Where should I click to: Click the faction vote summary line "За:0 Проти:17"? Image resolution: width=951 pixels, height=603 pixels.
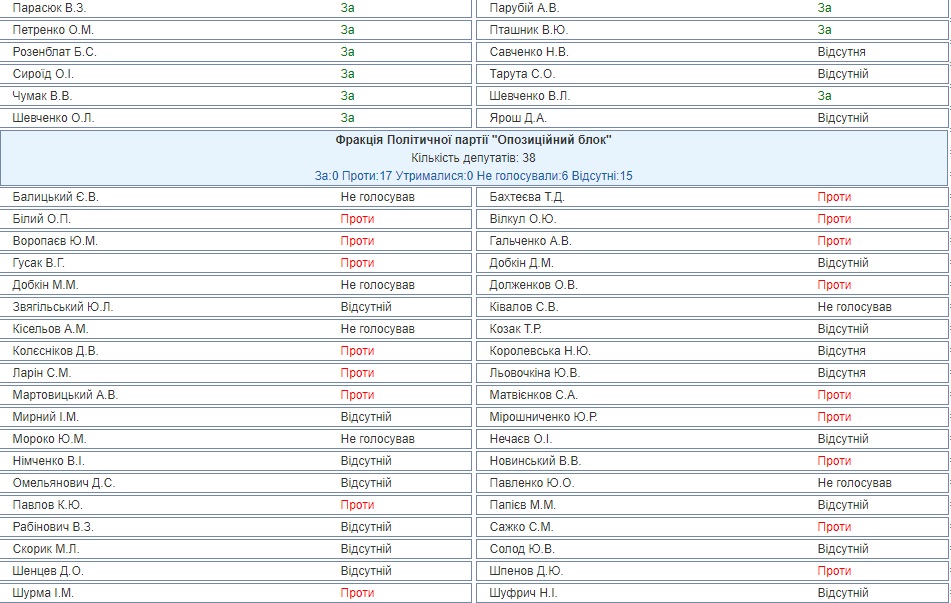coord(474,176)
